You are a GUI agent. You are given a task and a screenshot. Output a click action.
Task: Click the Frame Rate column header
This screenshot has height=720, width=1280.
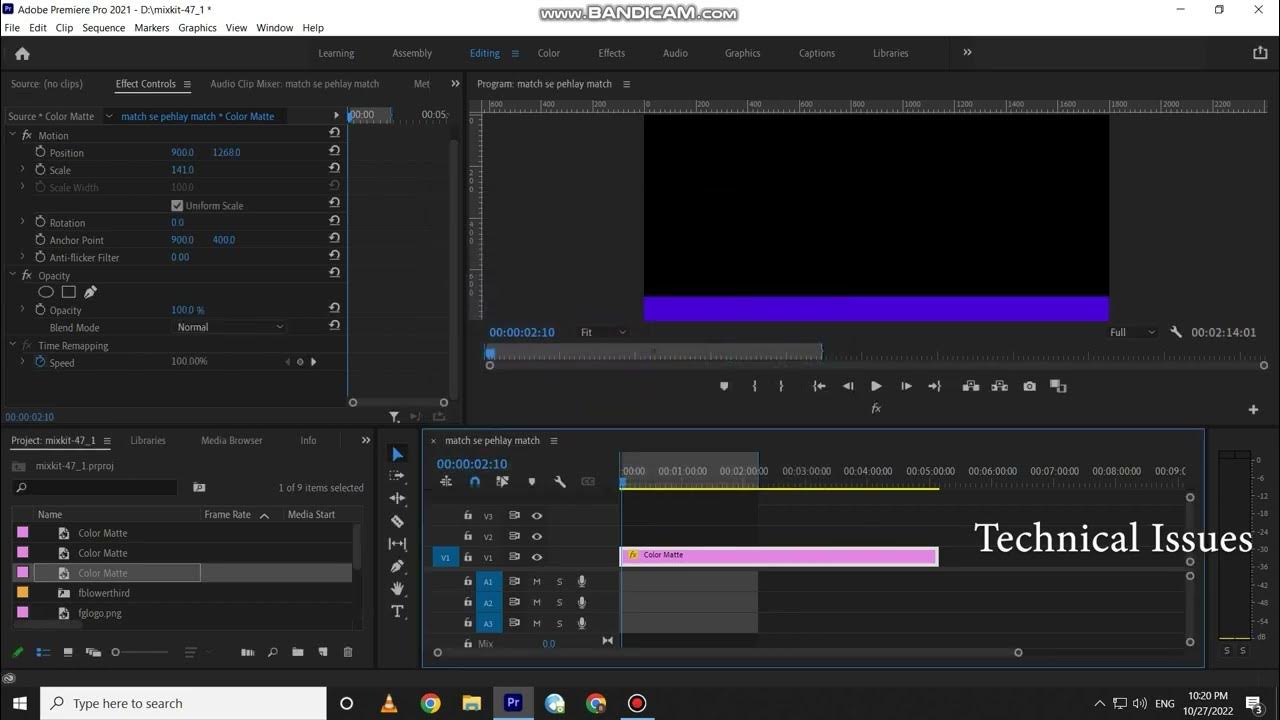coord(227,515)
